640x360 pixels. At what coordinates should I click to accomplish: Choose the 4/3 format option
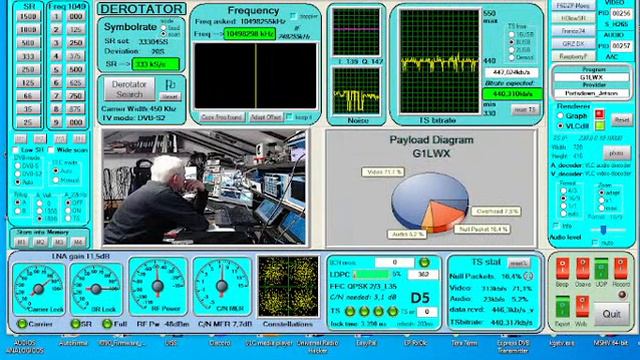coord(563,191)
